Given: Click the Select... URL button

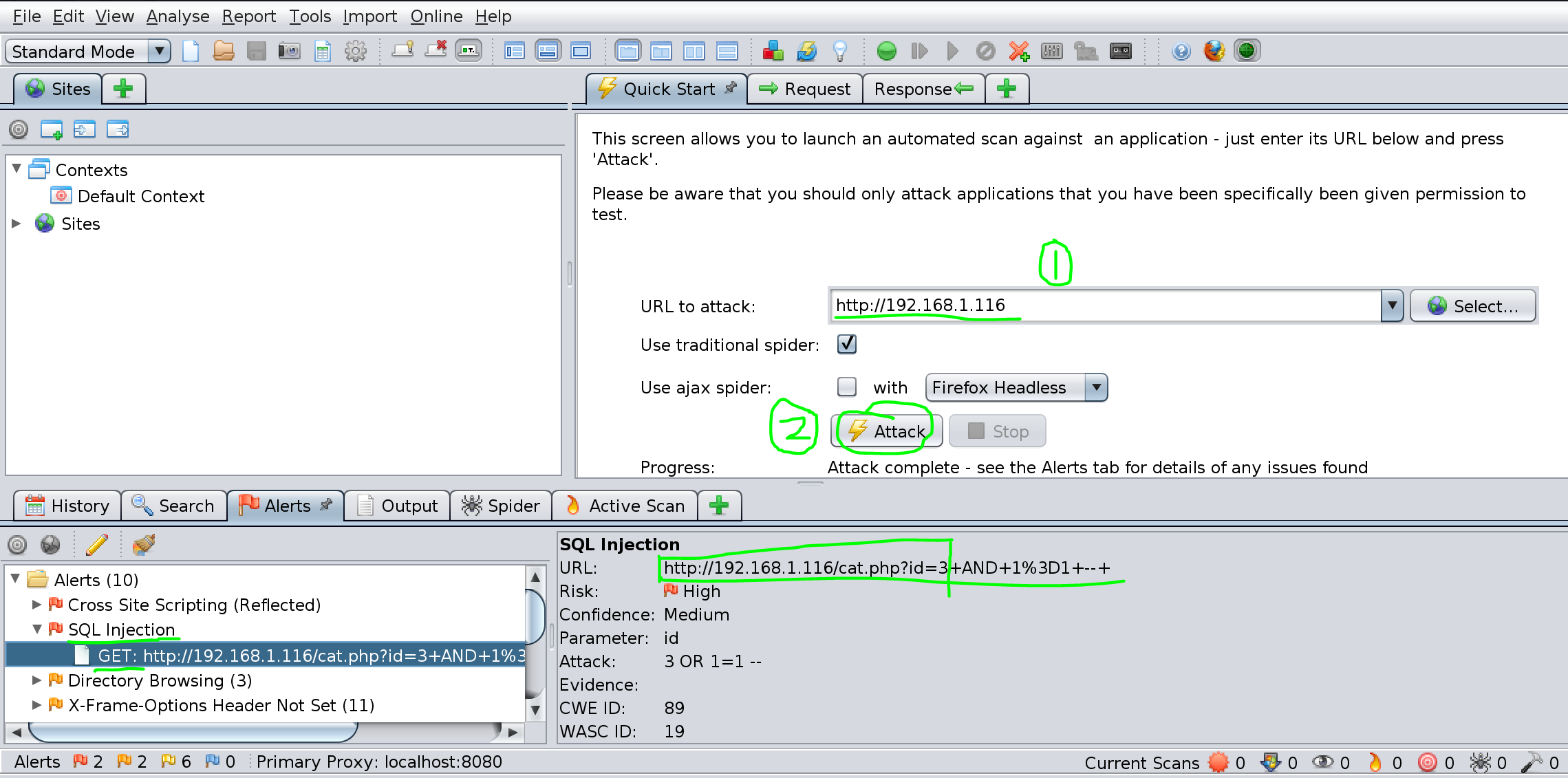Looking at the screenshot, I should click(1472, 306).
